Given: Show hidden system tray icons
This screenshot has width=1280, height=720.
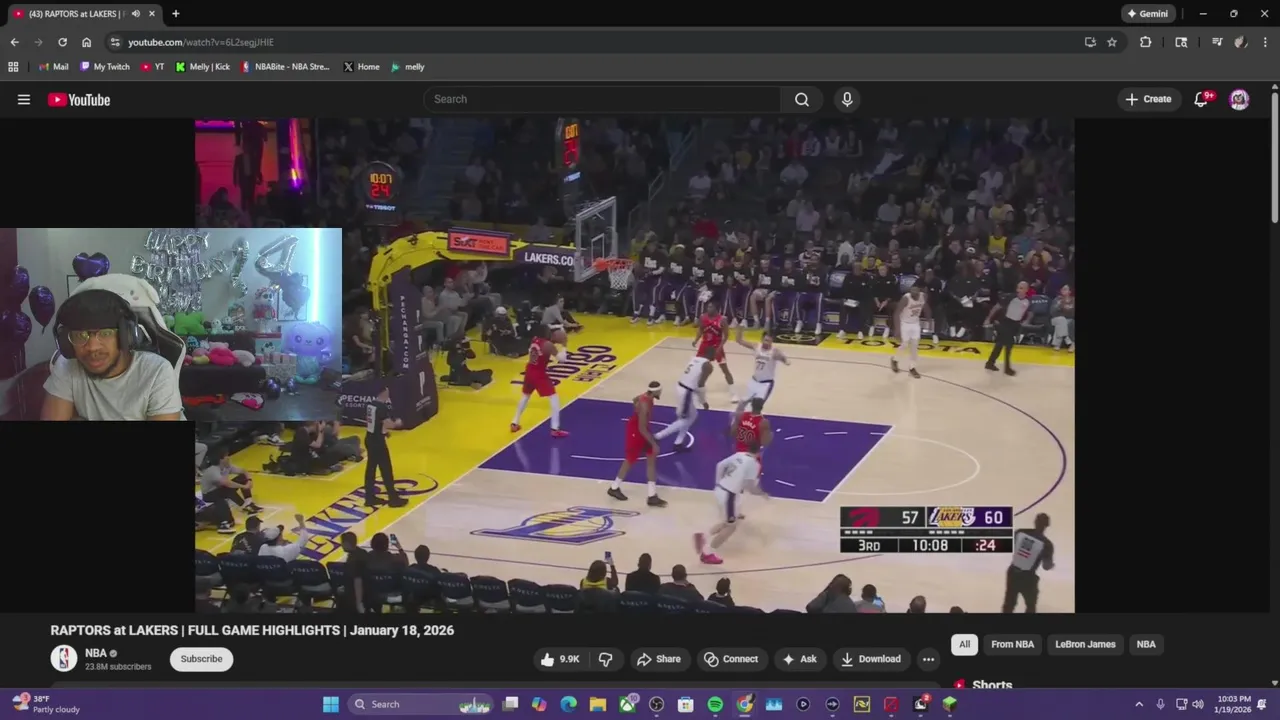Looking at the screenshot, I should point(1139,704).
